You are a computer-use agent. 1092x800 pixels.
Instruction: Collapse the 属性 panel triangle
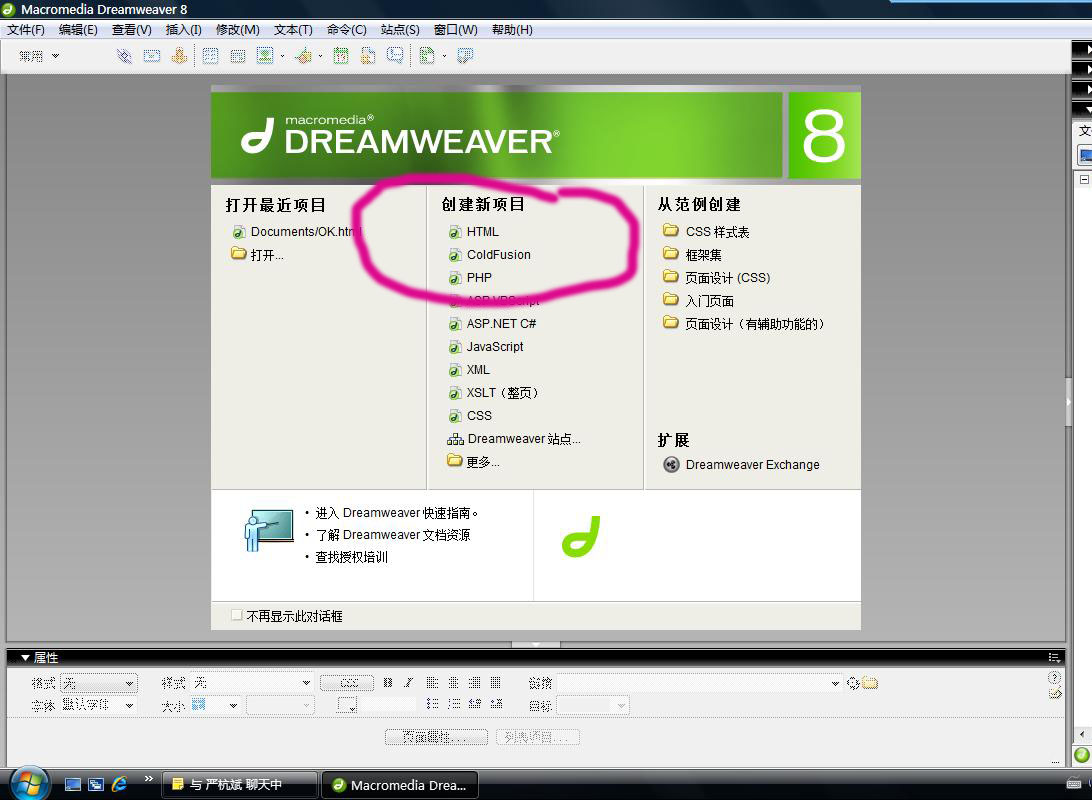coord(25,657)
